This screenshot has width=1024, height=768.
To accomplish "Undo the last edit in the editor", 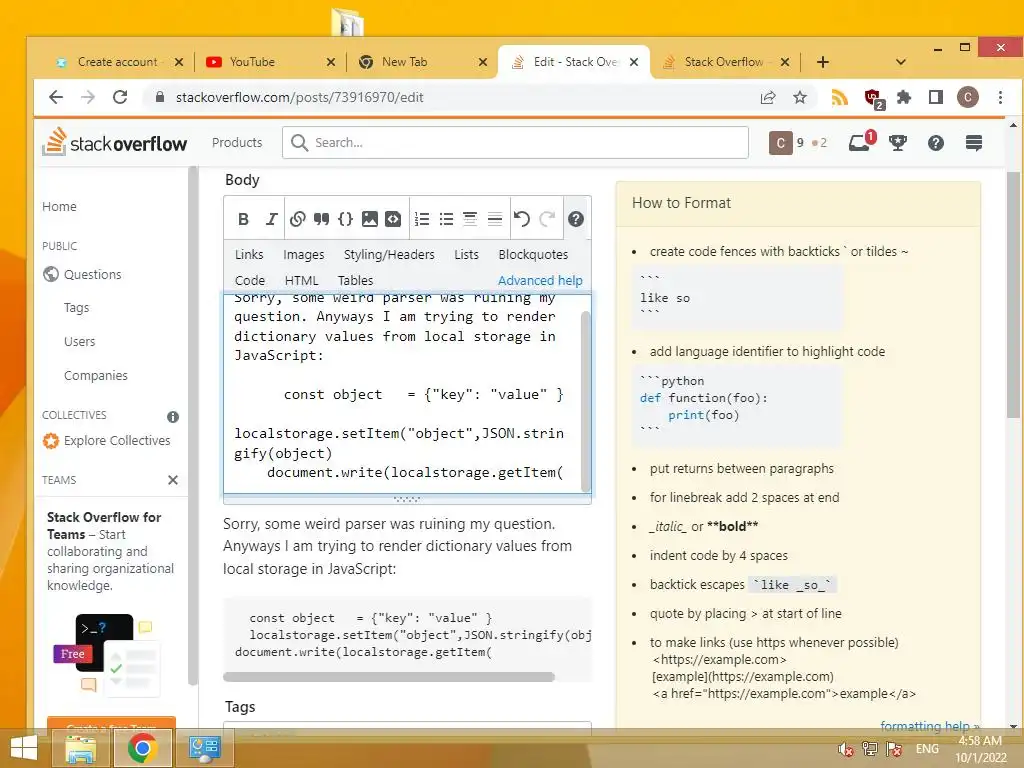I will point(521,219).
